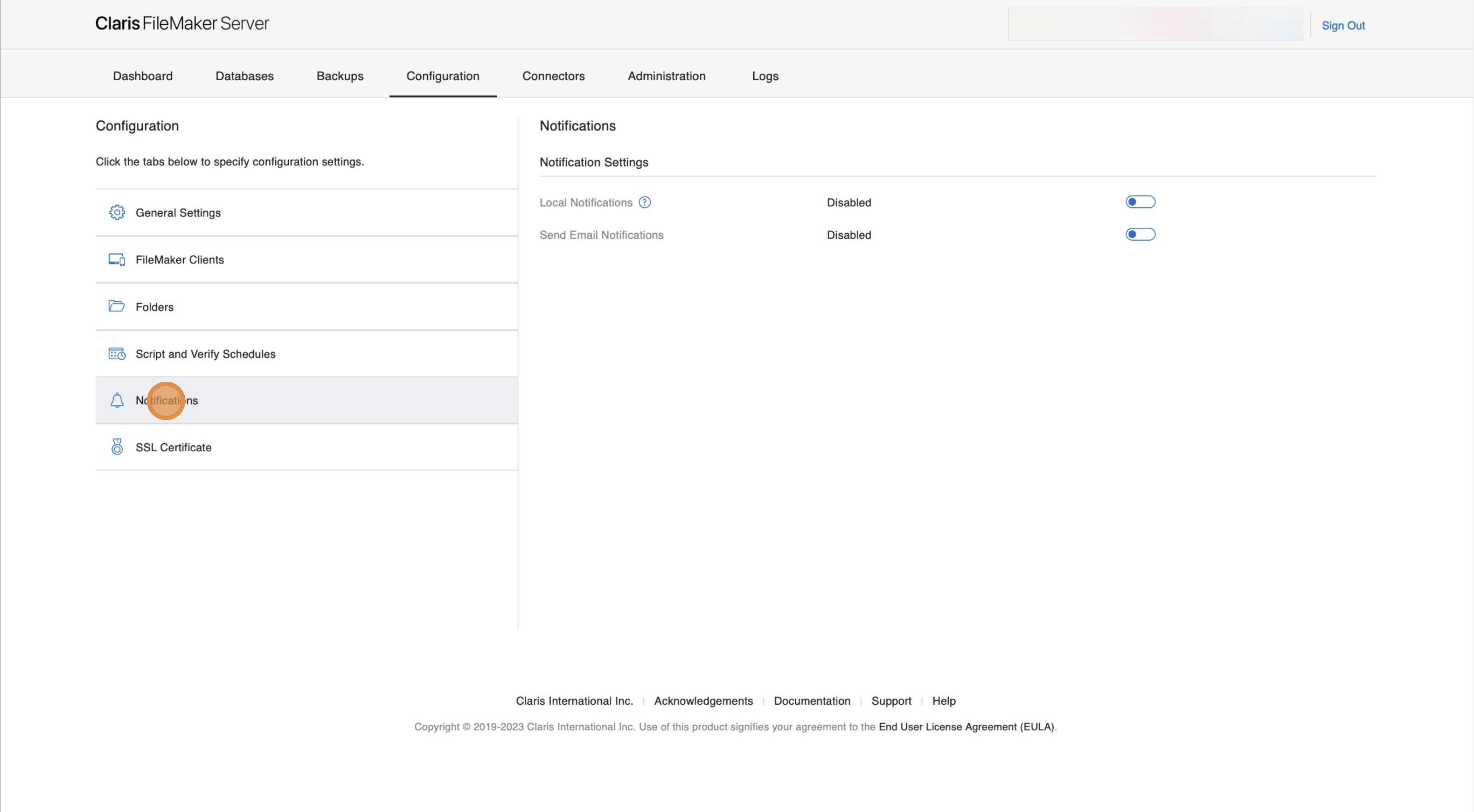Open the Databases tab

pyautogui.click(x=245, y=76)
